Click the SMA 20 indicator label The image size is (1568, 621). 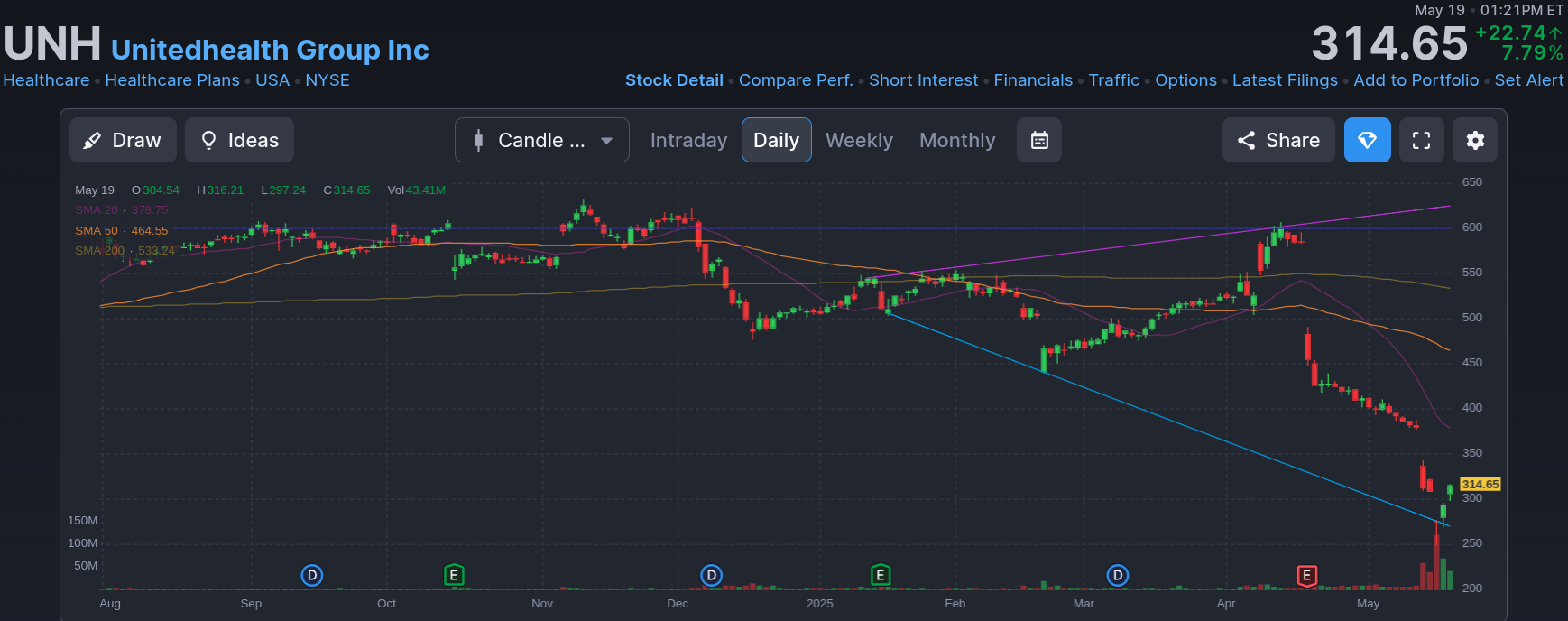[x=97, y=210]
